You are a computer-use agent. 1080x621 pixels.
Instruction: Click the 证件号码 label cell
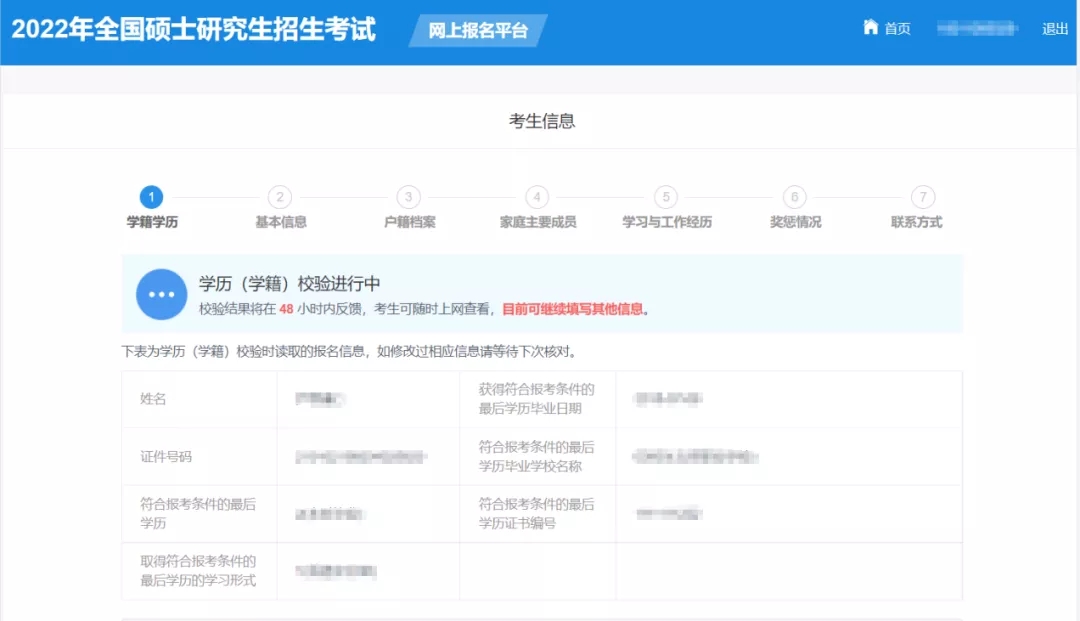coord(199,456)
